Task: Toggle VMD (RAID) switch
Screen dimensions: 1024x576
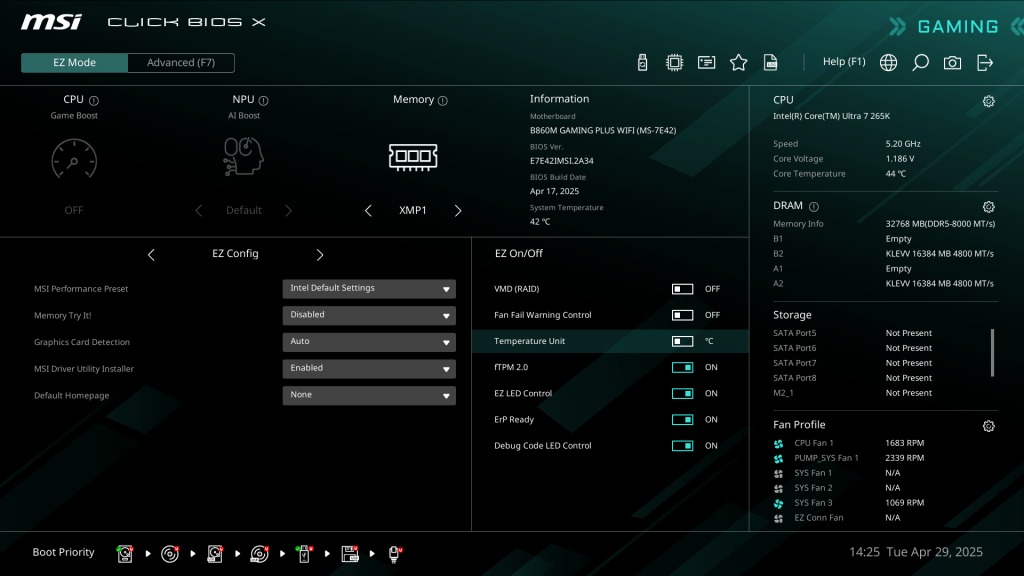Action: coord(682,289)
